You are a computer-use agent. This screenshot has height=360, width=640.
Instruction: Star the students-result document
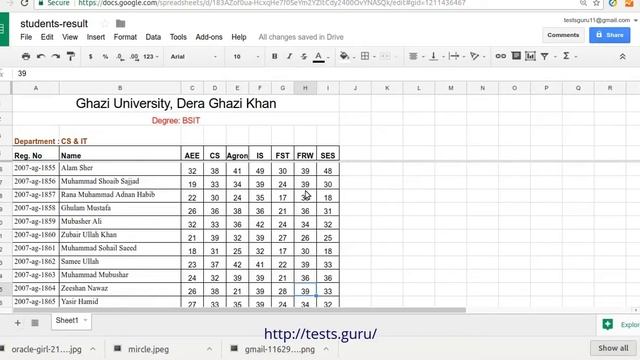point(105,24)
